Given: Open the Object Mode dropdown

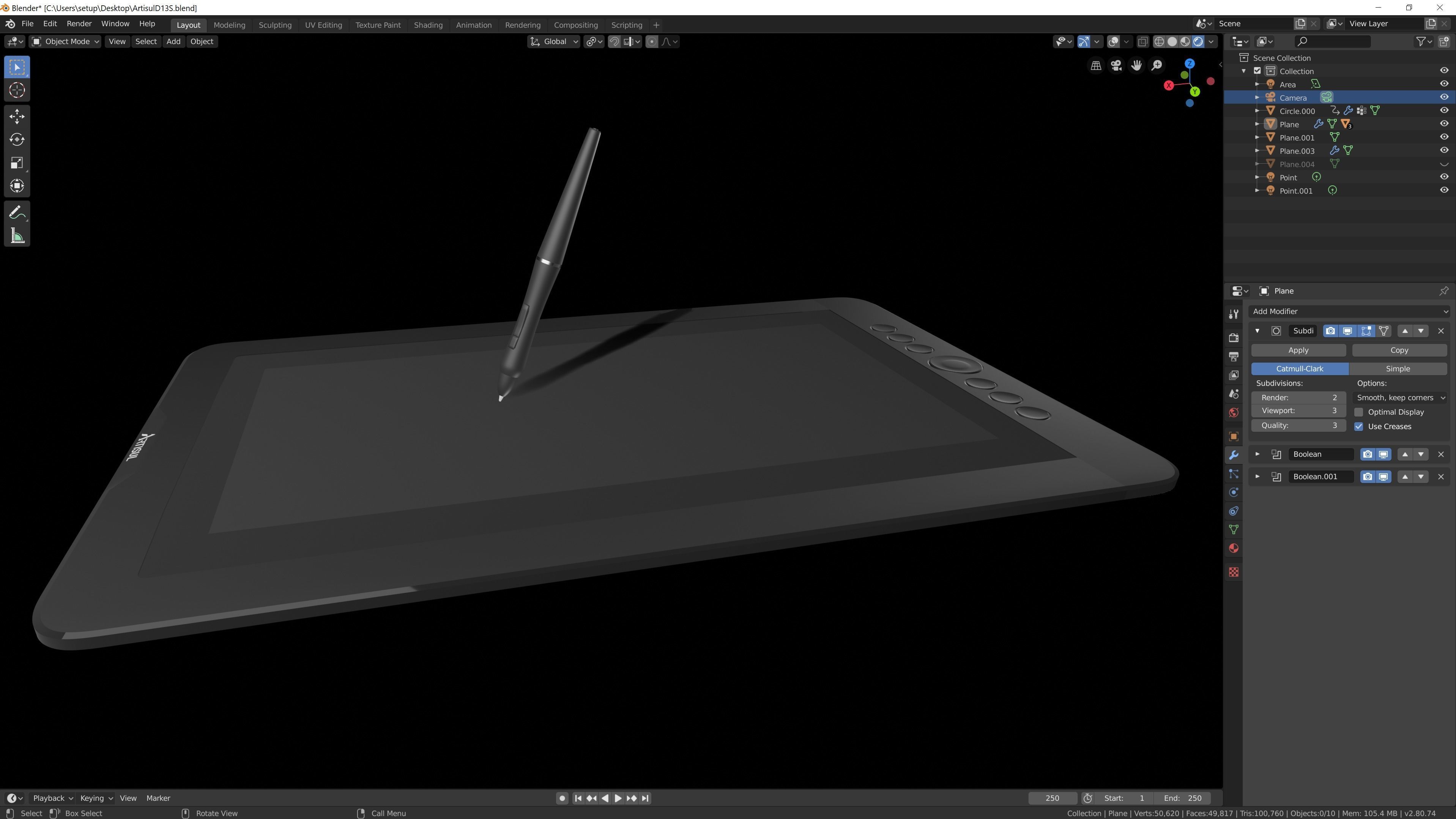Looking at the screenshot, I should tap(65, 41).
